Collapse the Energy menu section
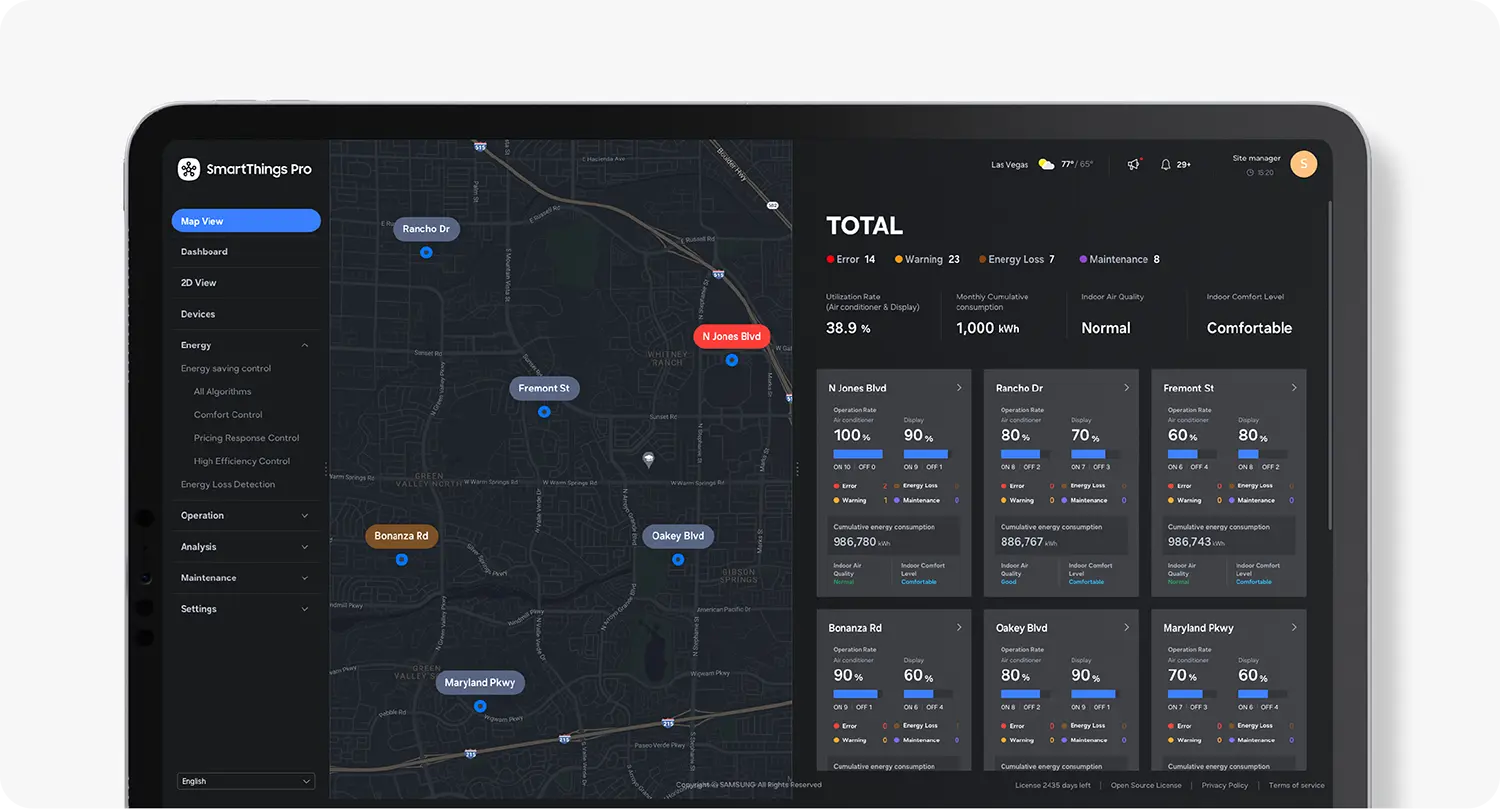 coord(305,345)
